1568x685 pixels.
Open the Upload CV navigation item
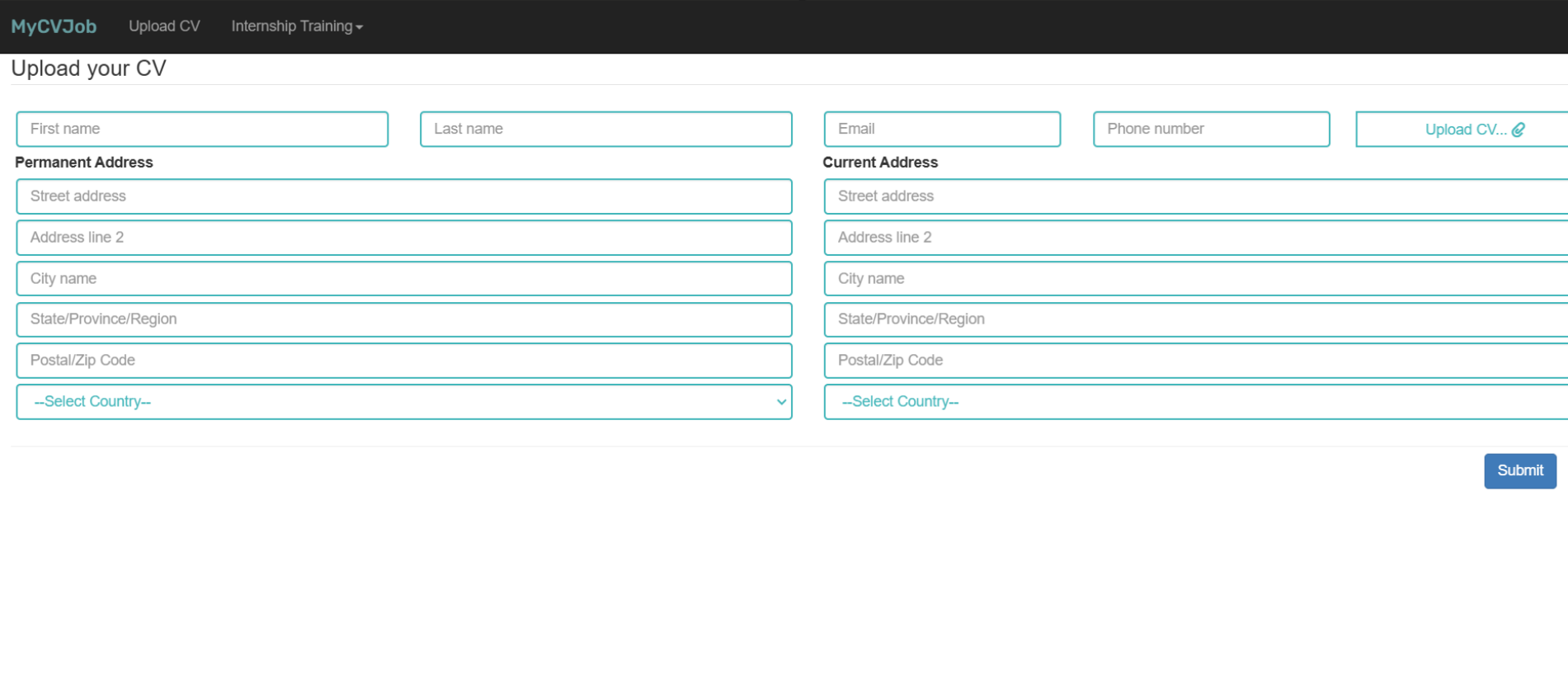coord(164,26)
